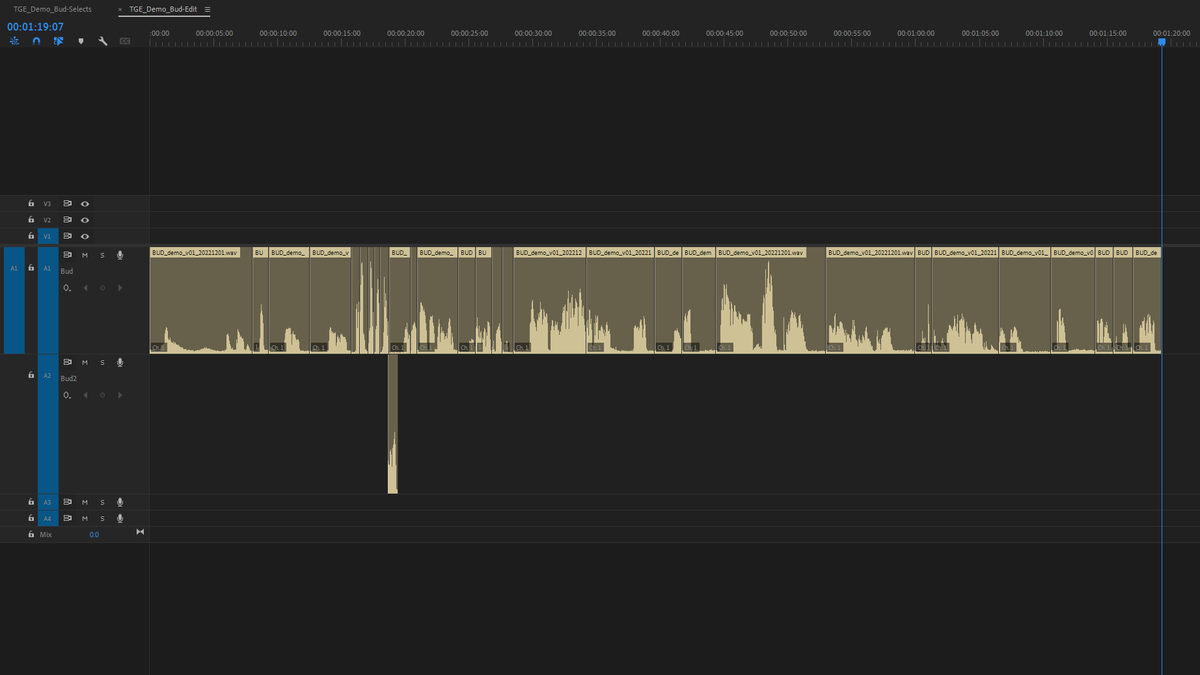1200x675 pixels.
Task: Toggle lock on audio track A3
Action: [31, 502]
